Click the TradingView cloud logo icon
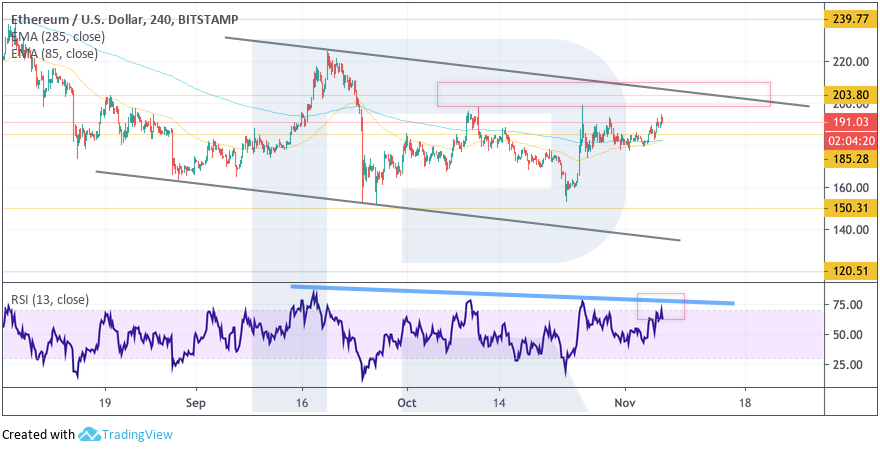The height and width of the screenshot is (452, 880). [88, 435]
